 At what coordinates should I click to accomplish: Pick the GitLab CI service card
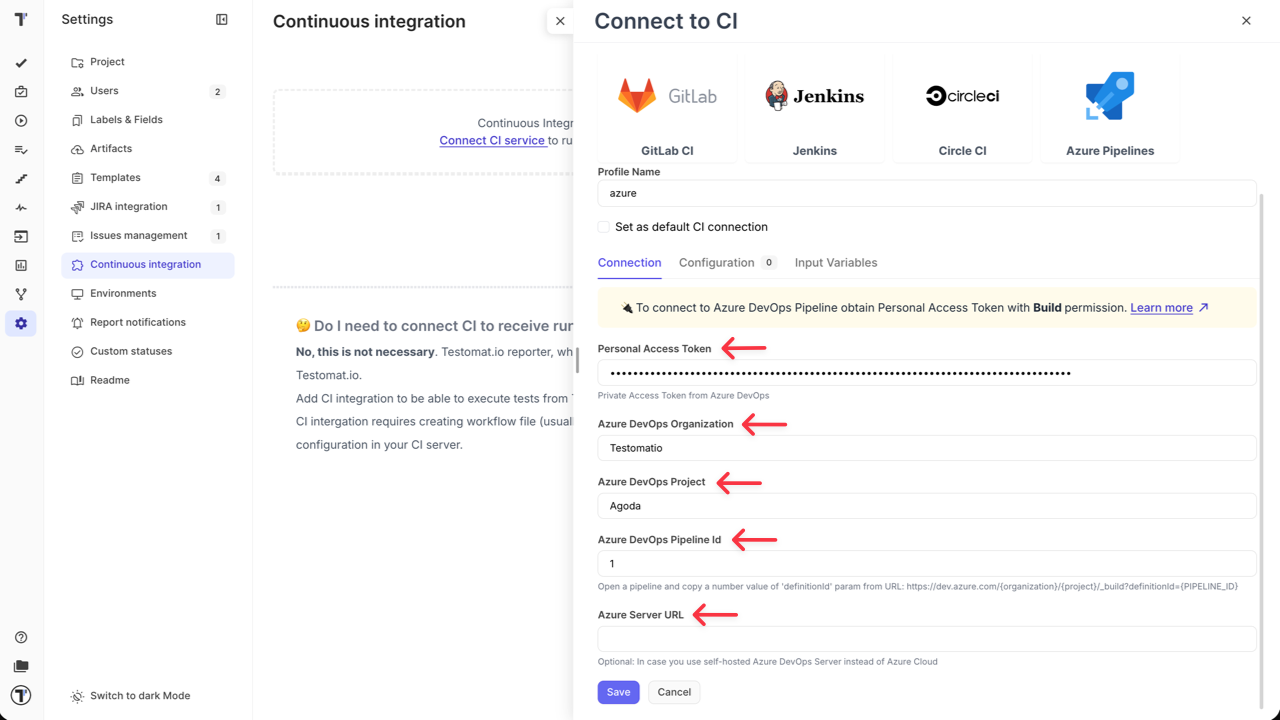tap(667, 108)
